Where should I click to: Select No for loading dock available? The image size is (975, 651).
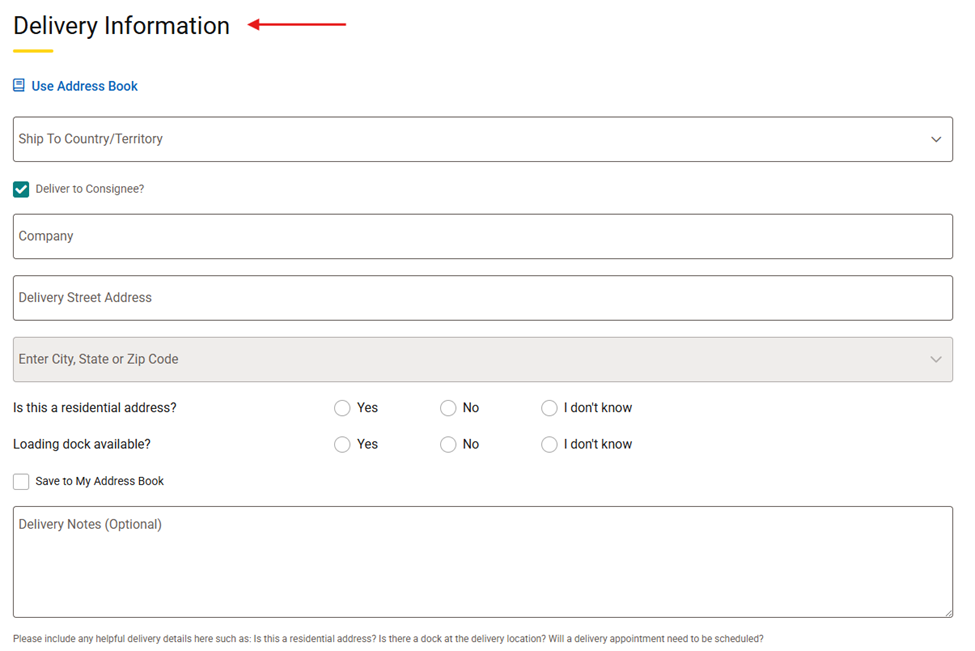tap(448, 444)
